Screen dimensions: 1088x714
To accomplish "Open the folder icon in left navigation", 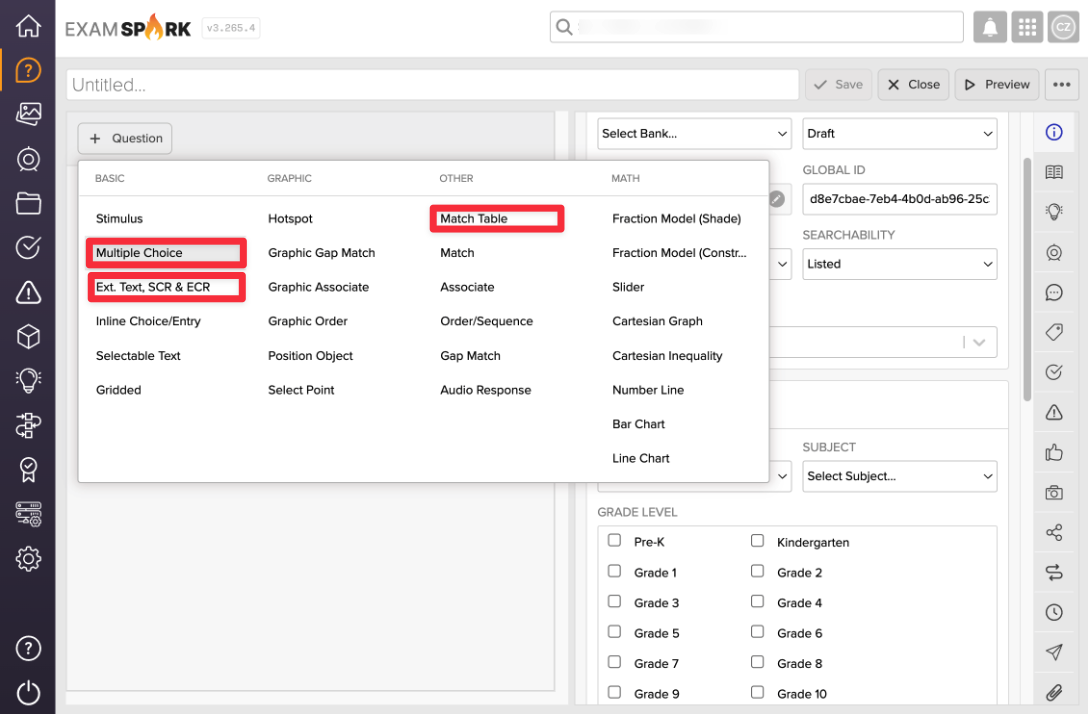I will click(x=28, y=203).
